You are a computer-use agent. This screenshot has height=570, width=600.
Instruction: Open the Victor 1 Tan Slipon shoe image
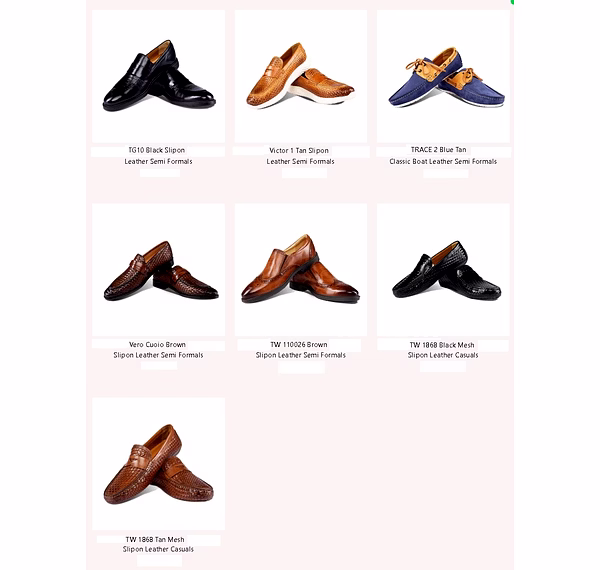pos(301,77)
